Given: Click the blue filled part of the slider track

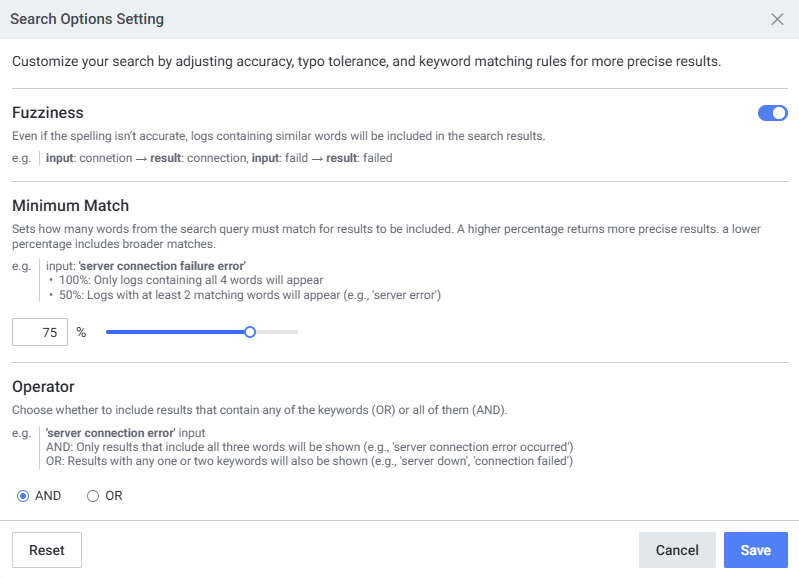Looking at the screenshot, I should [175, 332].
